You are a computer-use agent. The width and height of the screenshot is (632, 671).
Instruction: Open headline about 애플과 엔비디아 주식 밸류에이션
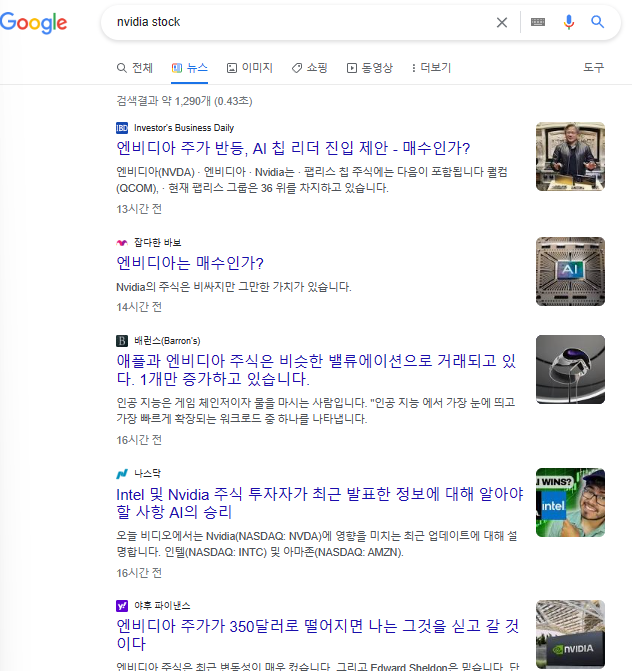click(x=316, y=370)
